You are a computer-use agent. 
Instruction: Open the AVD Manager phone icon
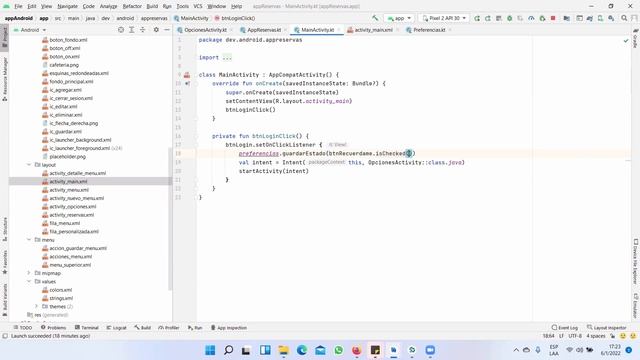(600, 18)
